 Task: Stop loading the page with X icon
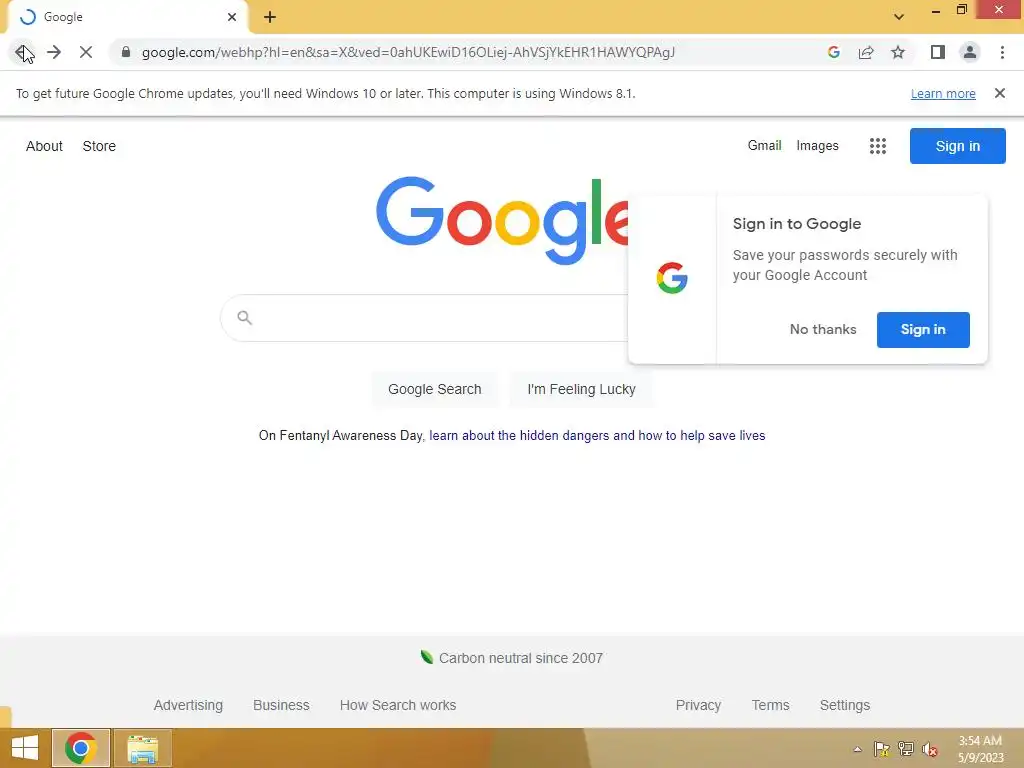coord(86,52)
